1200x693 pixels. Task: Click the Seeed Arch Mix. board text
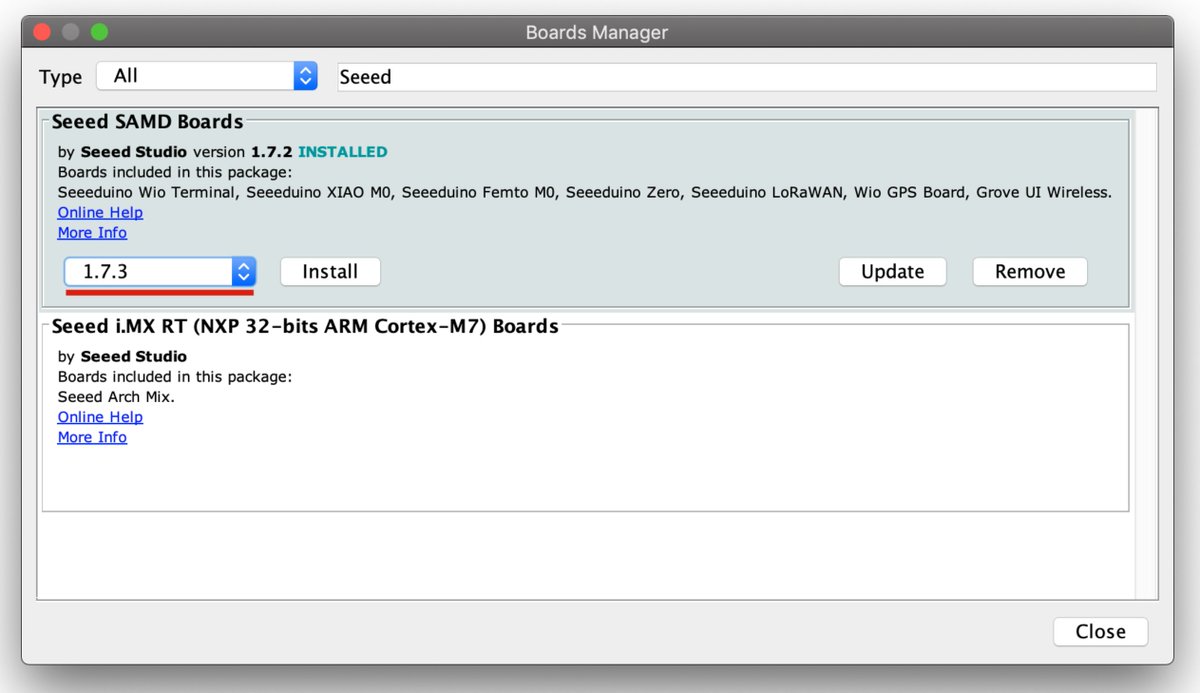point(116,397)
